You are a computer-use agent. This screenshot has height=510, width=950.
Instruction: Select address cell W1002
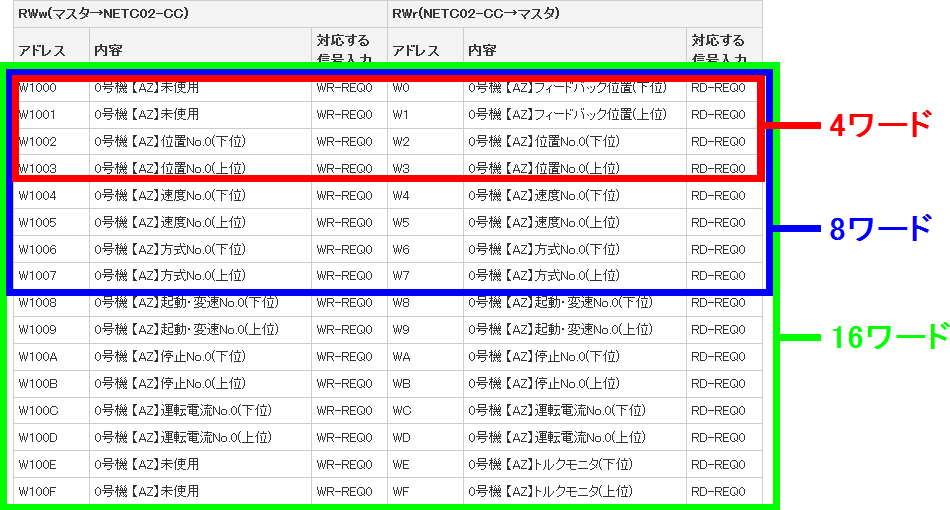[51, 142]
